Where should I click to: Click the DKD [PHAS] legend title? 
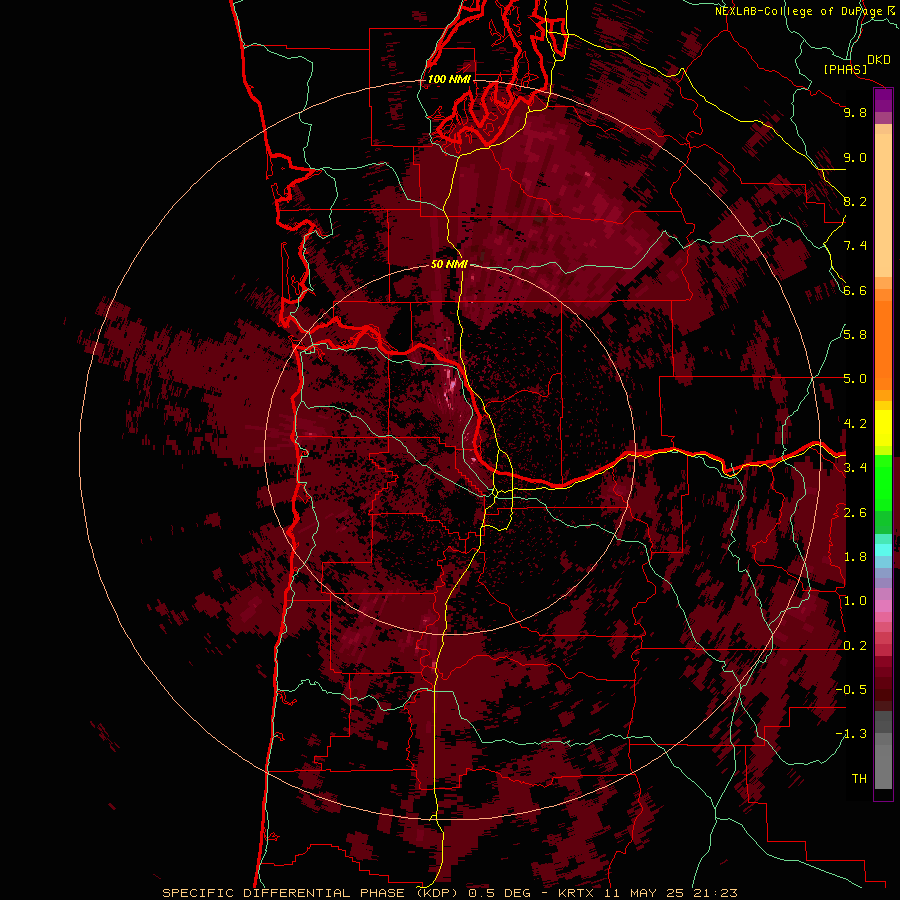coord(856,64)
